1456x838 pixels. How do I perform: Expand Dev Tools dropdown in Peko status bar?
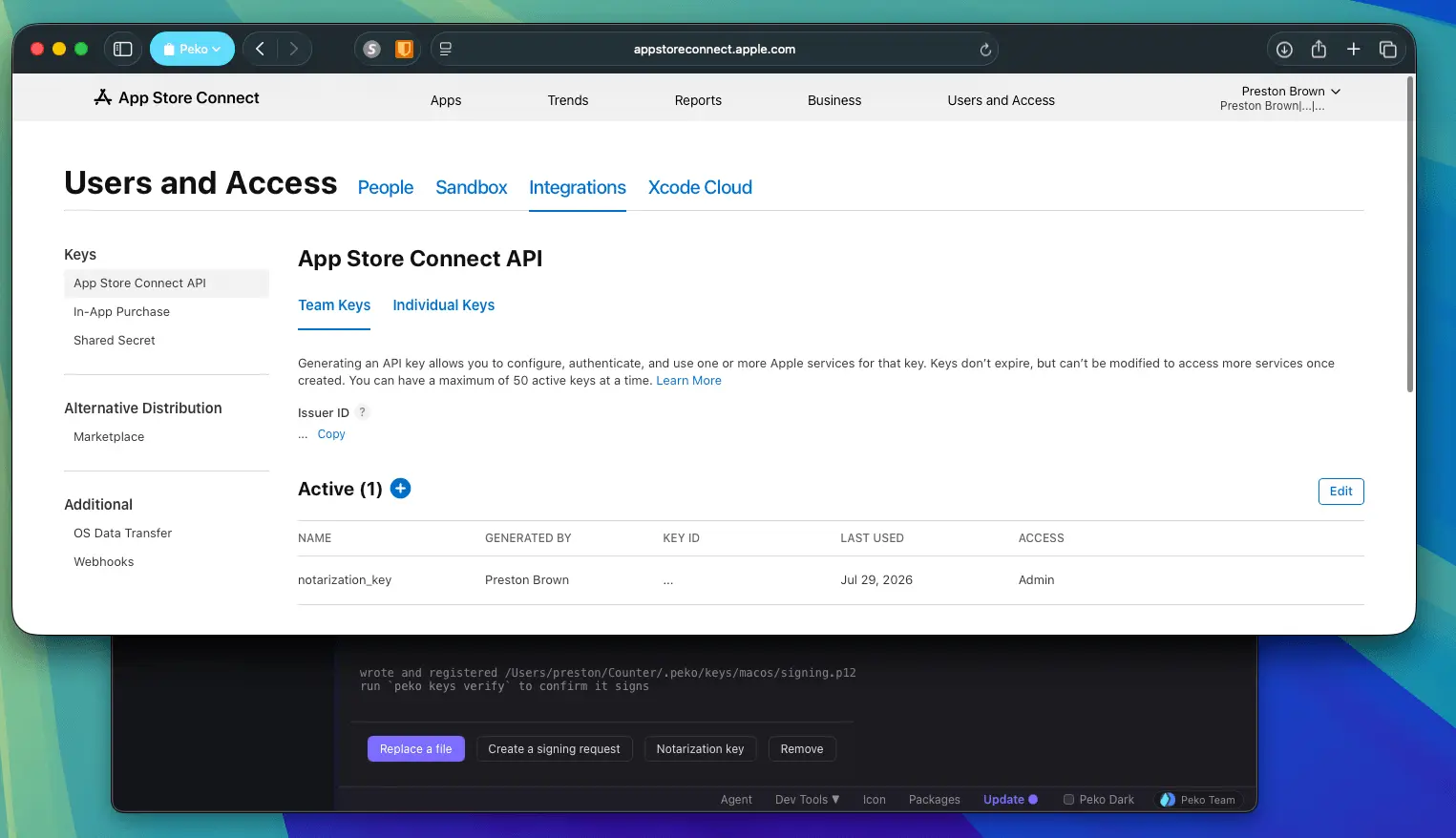click(x=807, y=800)
